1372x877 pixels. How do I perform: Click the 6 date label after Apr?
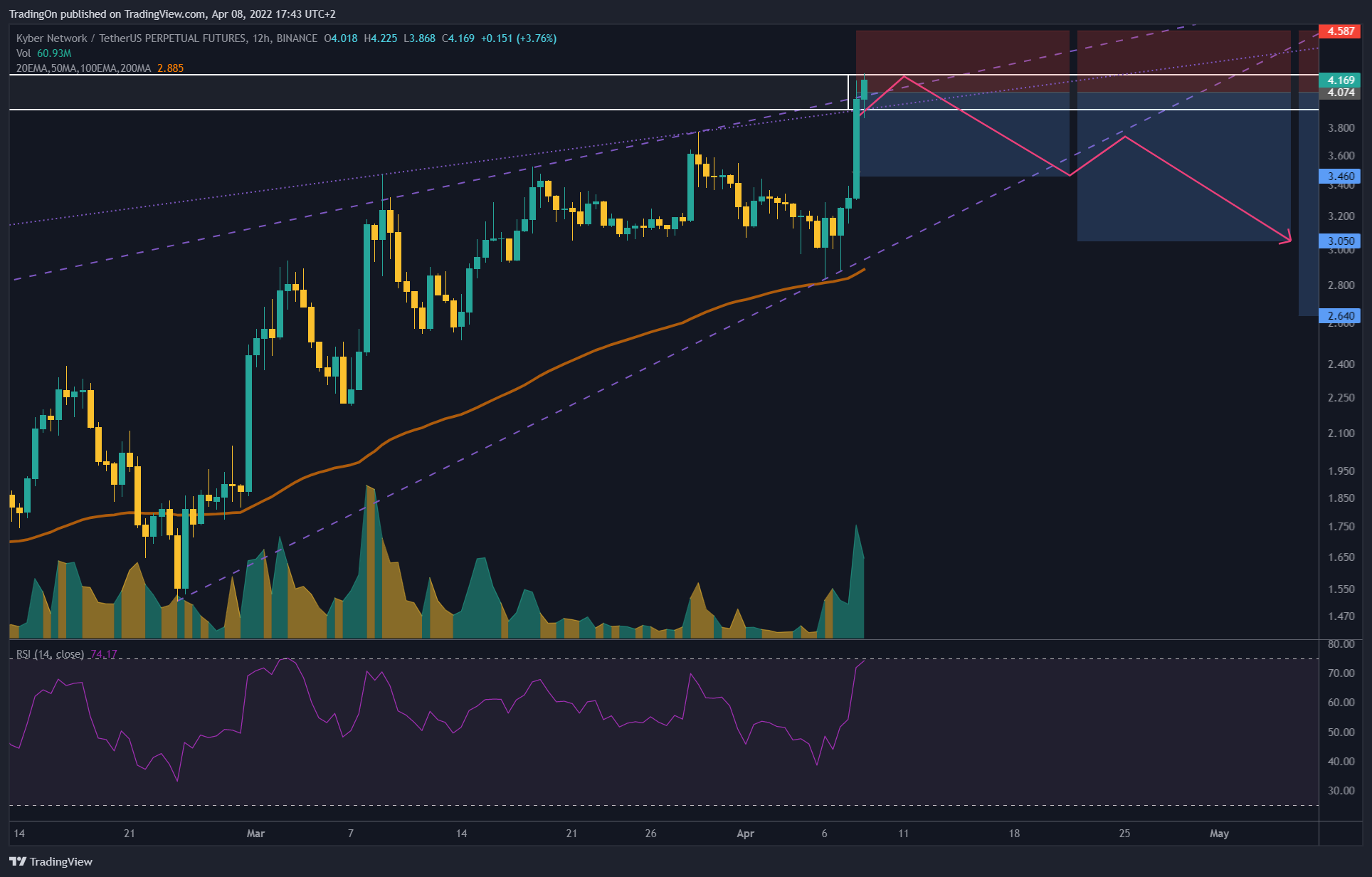pos(824,834)
